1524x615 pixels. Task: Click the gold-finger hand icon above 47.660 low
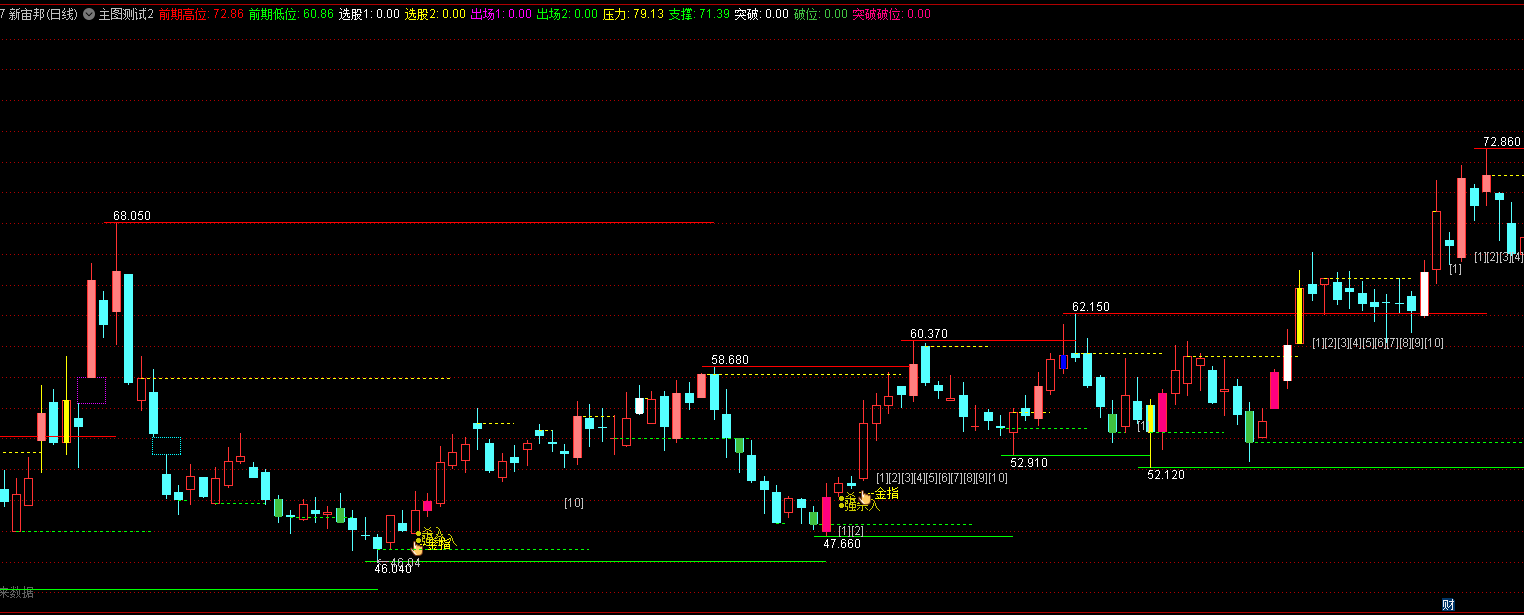[864, 495]
